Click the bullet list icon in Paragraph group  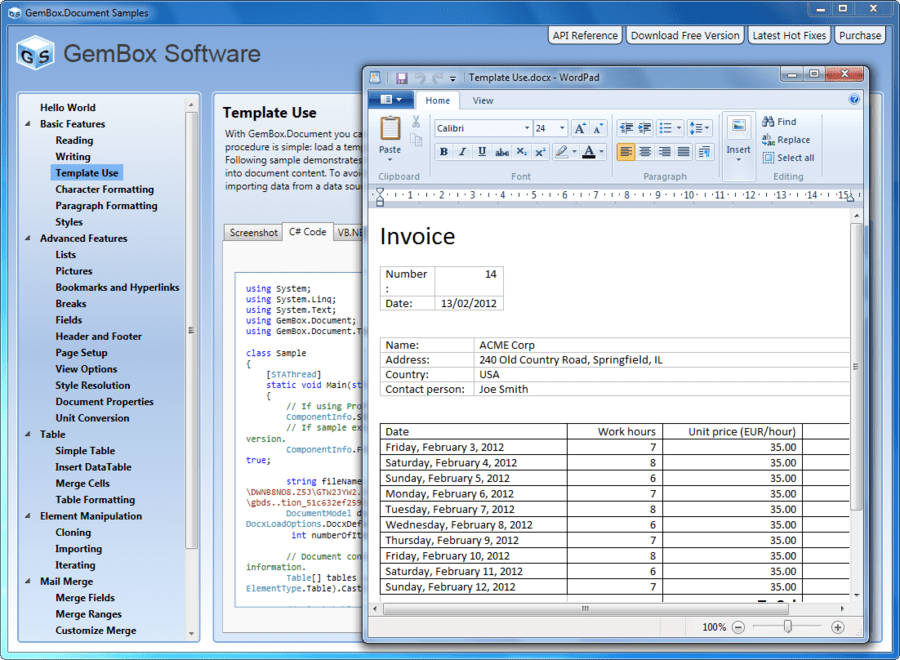click(667, 127)
